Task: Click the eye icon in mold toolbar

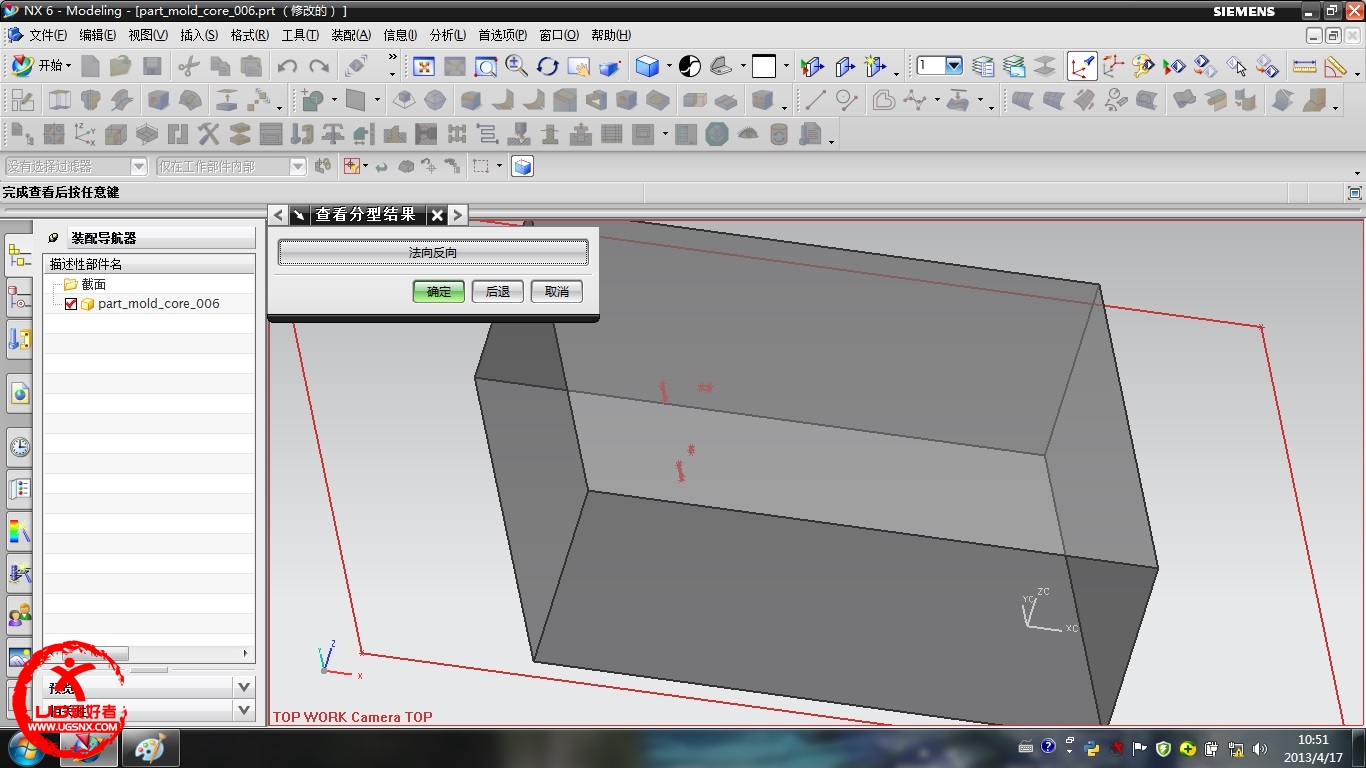Action: pyautogui.click(x=747, y=134)
